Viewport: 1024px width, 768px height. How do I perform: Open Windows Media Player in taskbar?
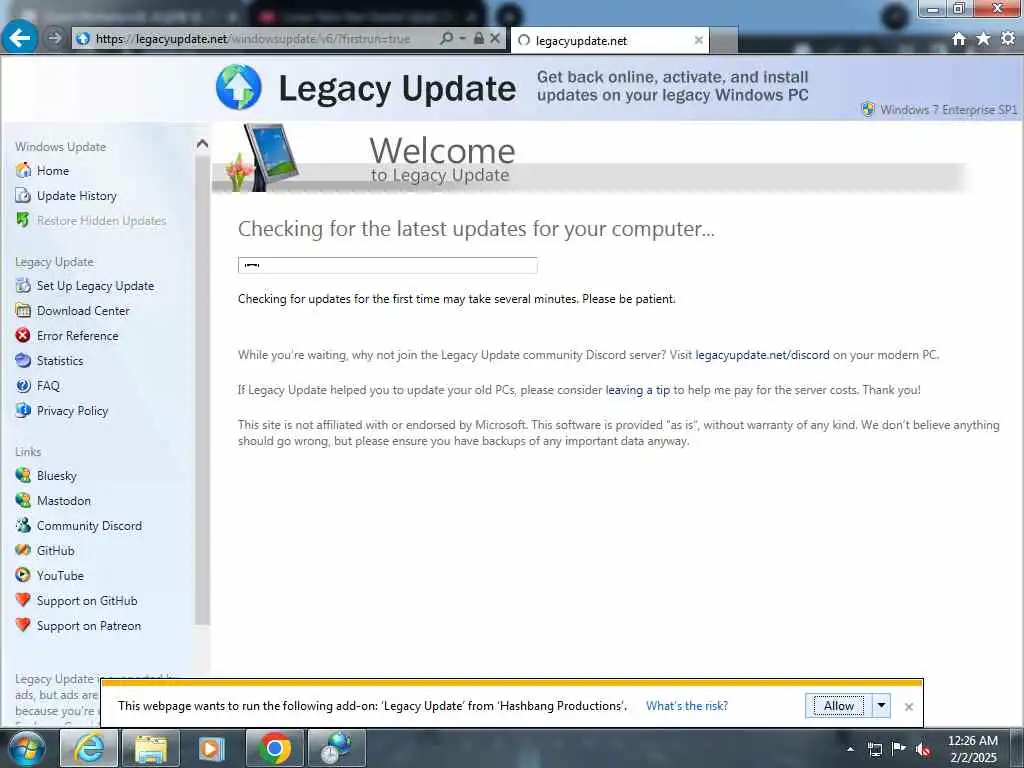pos(212,748)
